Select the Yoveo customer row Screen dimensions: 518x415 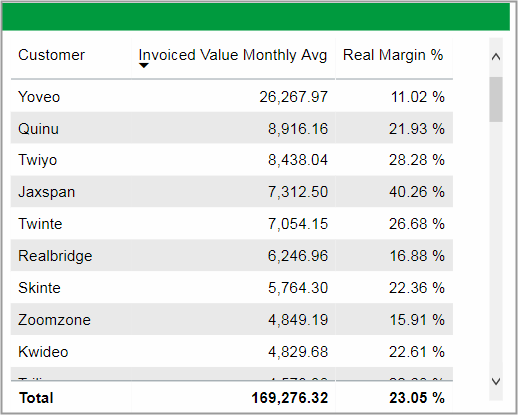pos(232,97)
